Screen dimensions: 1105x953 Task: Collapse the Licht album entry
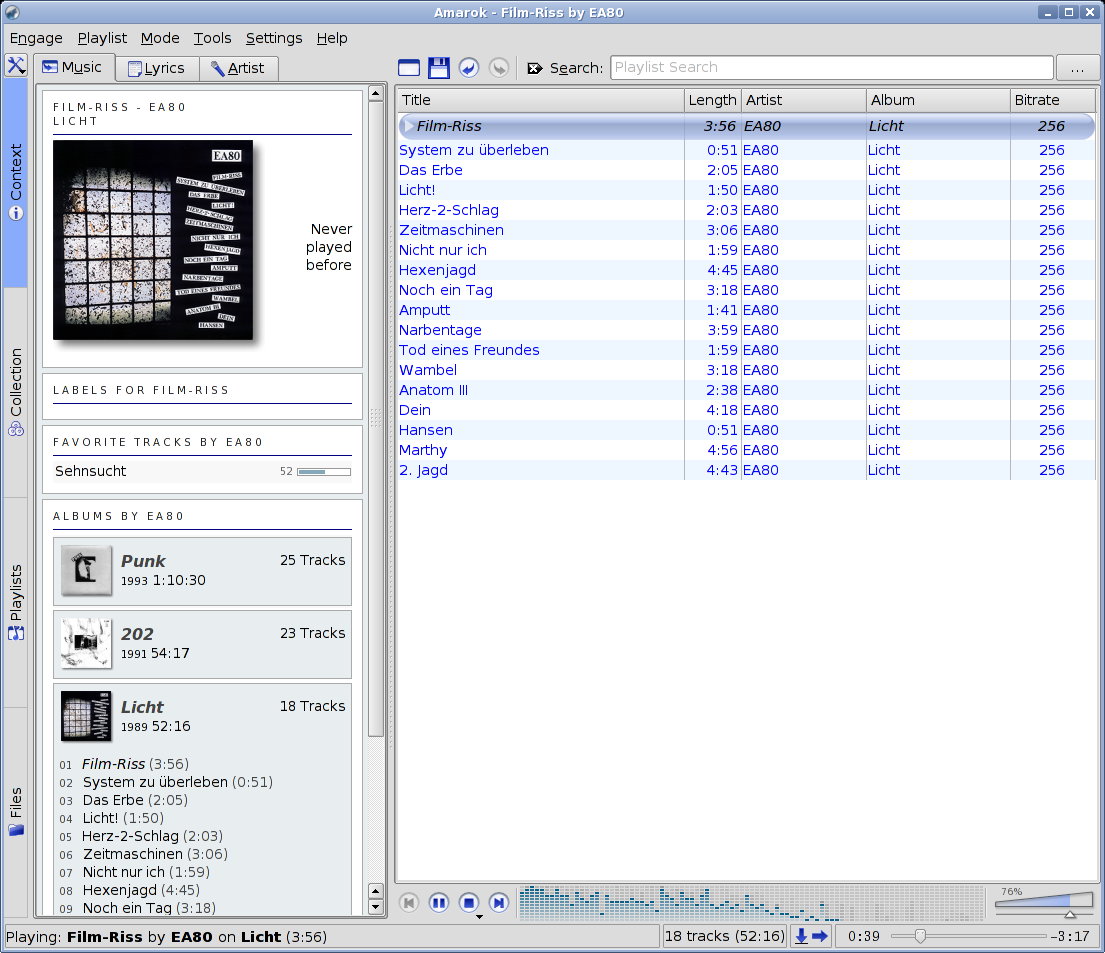tap(202, 717)
